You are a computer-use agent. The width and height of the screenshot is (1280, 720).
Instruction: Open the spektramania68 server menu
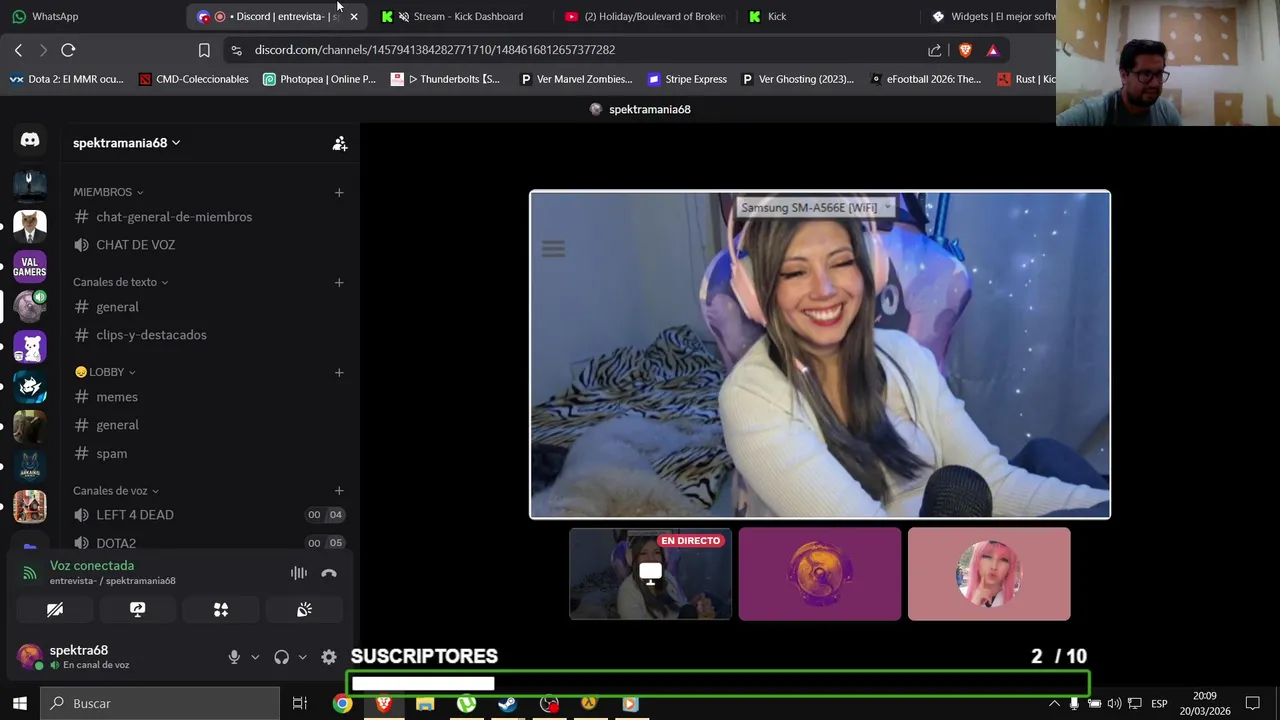coord(126,143)
